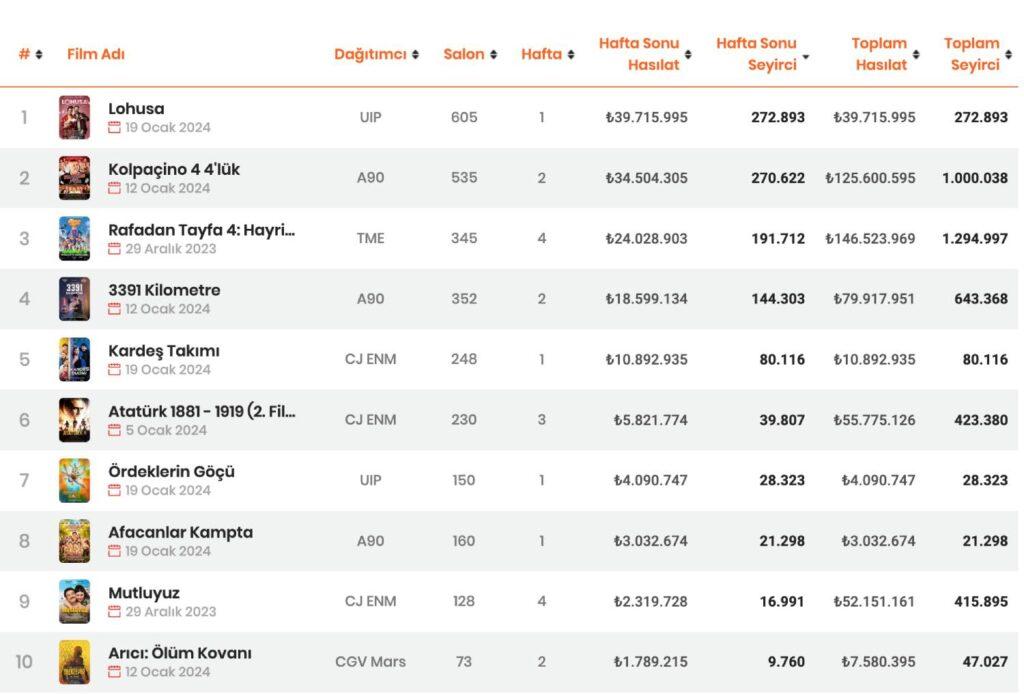1024x694 pixels.
Task: Sort by Hafta column header
Action: 547,54
